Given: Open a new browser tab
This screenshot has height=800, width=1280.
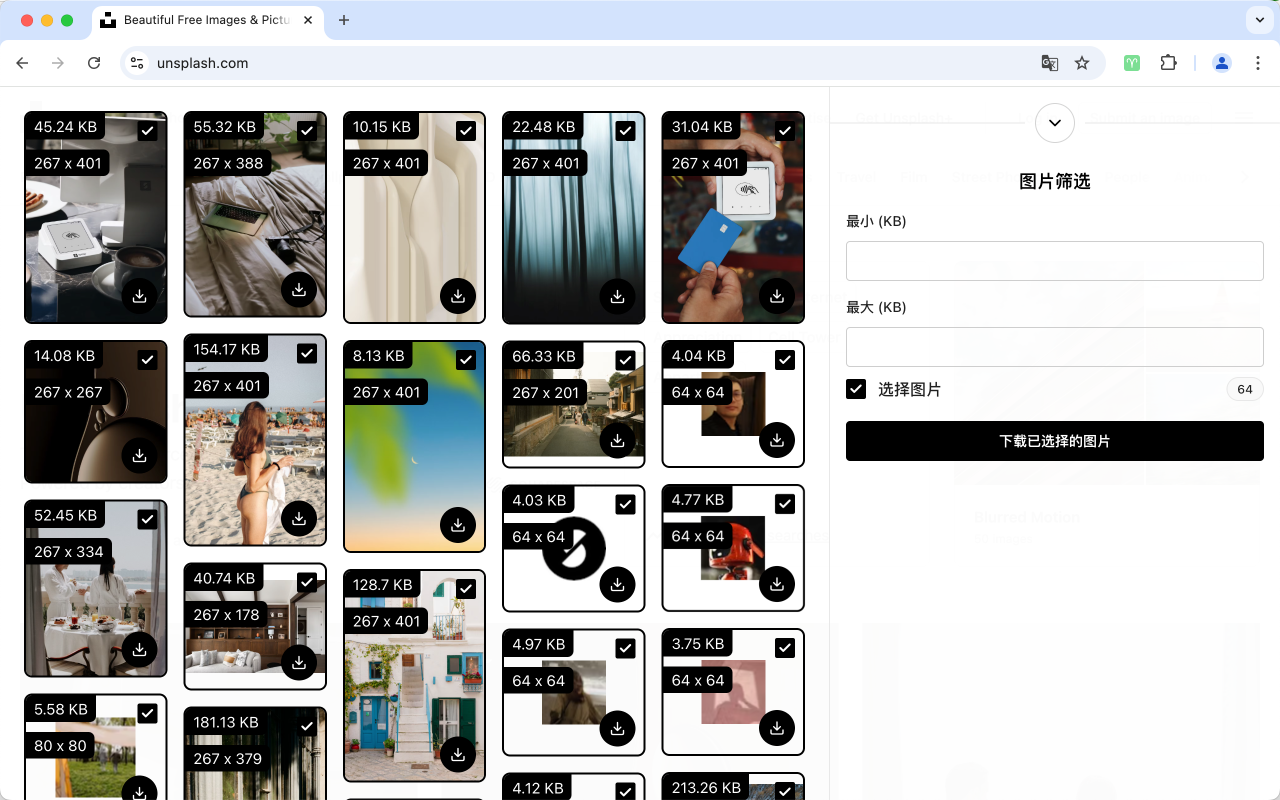Looking at the screenshot, I should coord(344,20).
